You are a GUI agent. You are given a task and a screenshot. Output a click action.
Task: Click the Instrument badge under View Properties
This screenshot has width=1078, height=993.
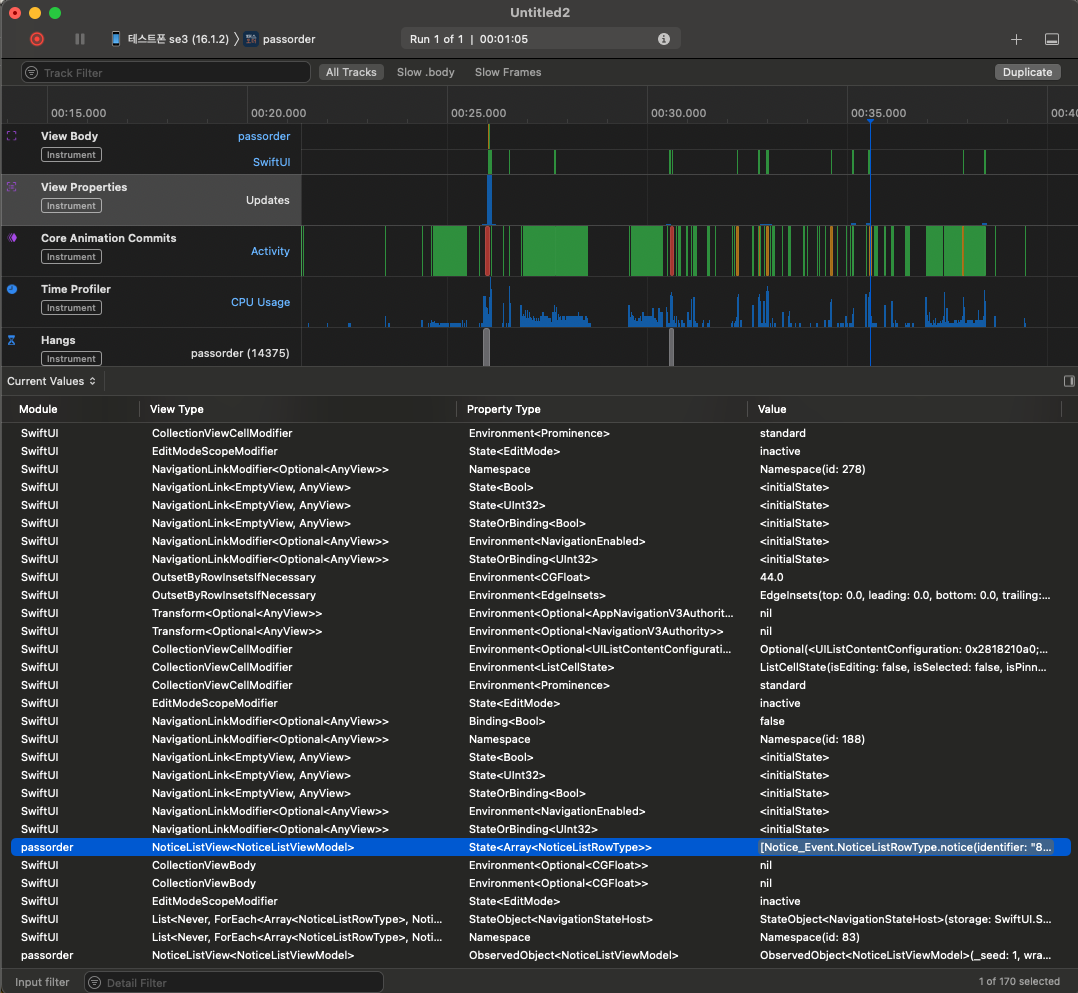(72, 206)
